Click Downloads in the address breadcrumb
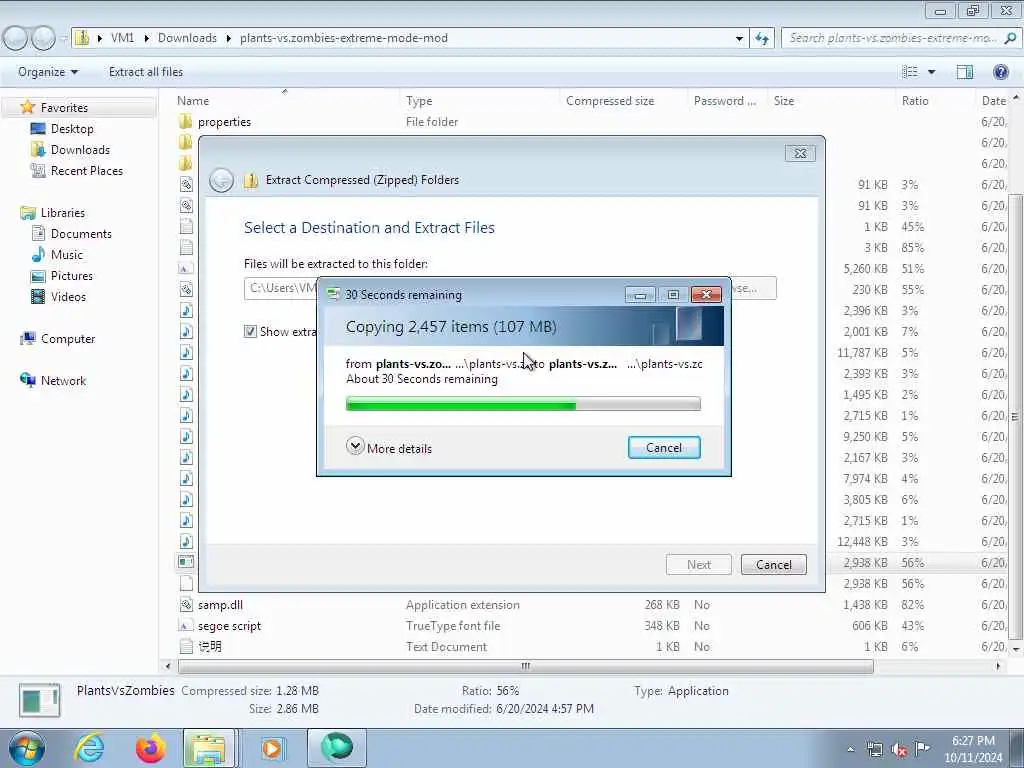 [x=187, y=38]
